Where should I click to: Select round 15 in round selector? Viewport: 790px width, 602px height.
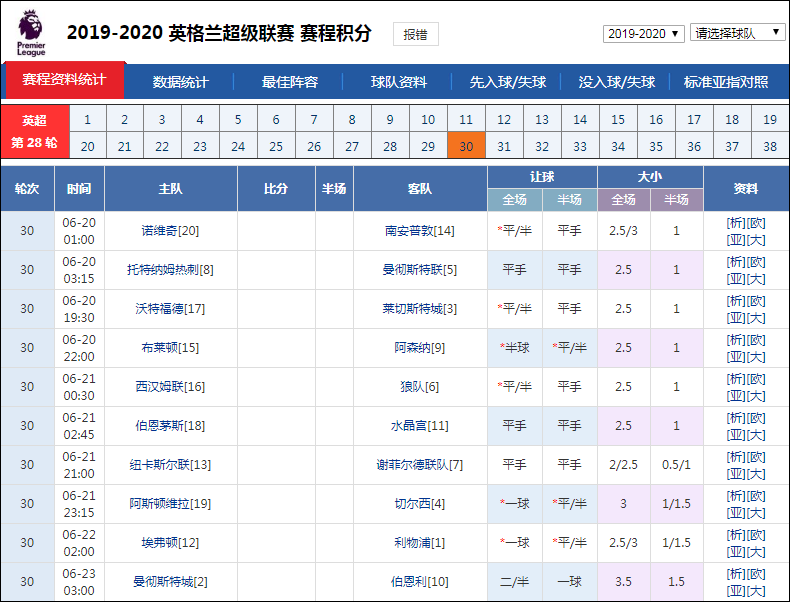coord(618,119)
